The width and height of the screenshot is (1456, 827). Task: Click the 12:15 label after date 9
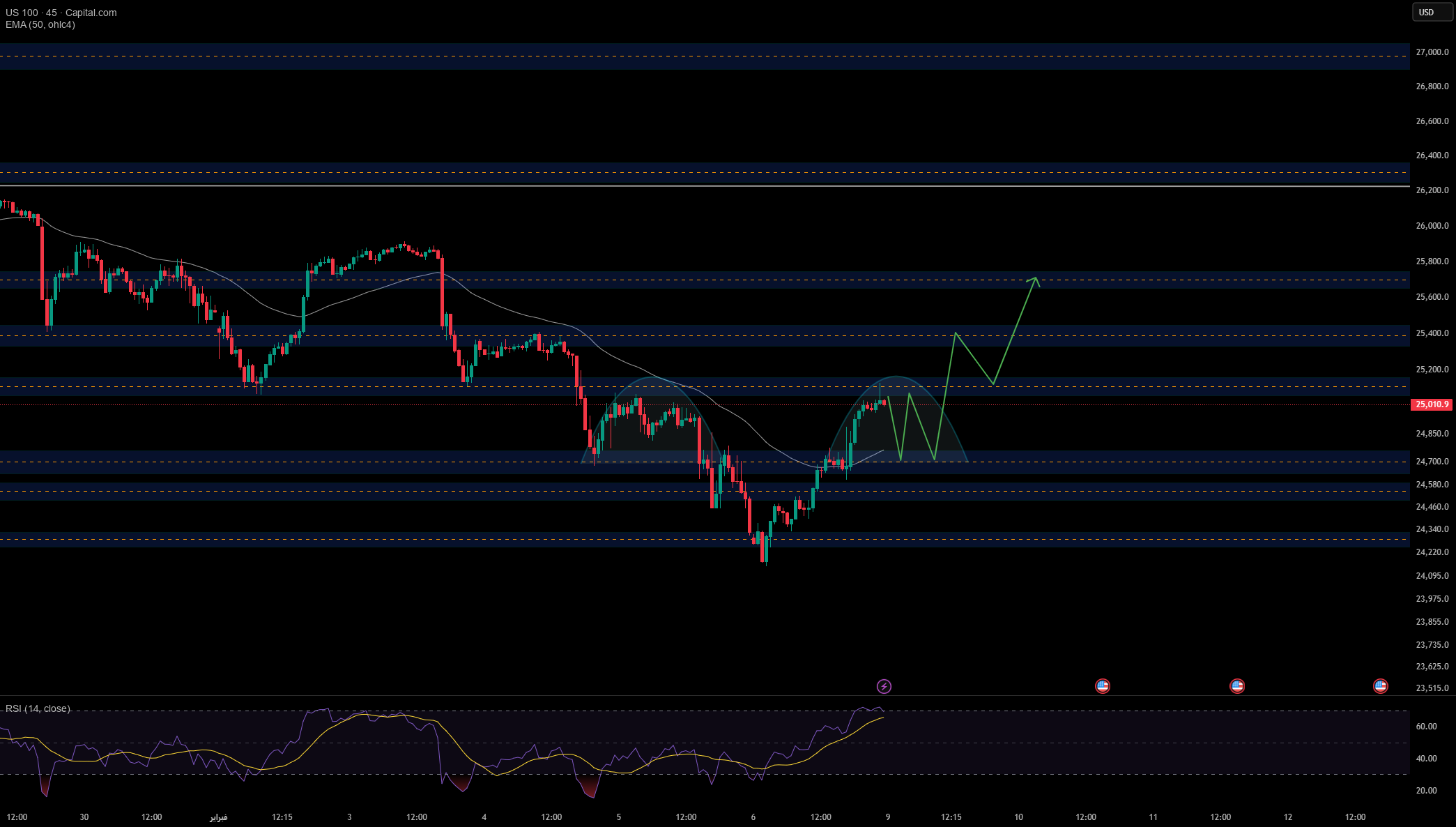coord(951,817)
